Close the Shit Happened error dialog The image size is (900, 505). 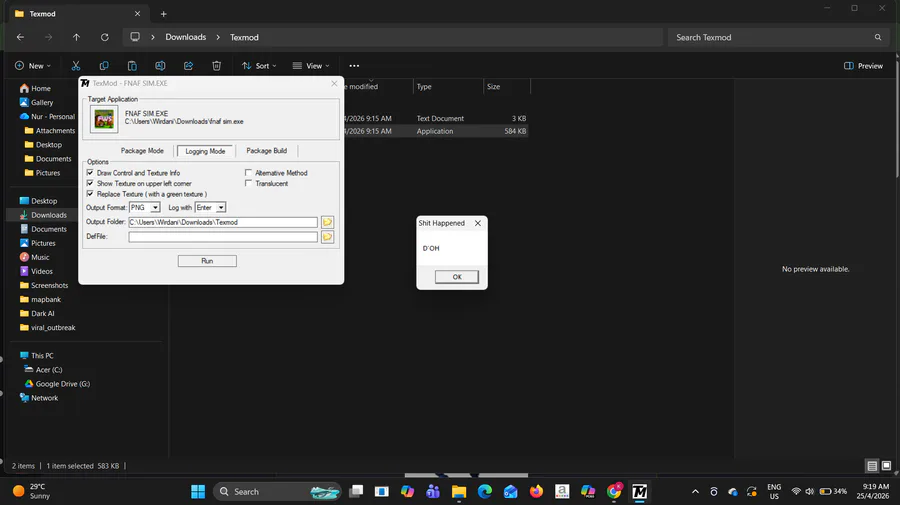click(478, 223)
